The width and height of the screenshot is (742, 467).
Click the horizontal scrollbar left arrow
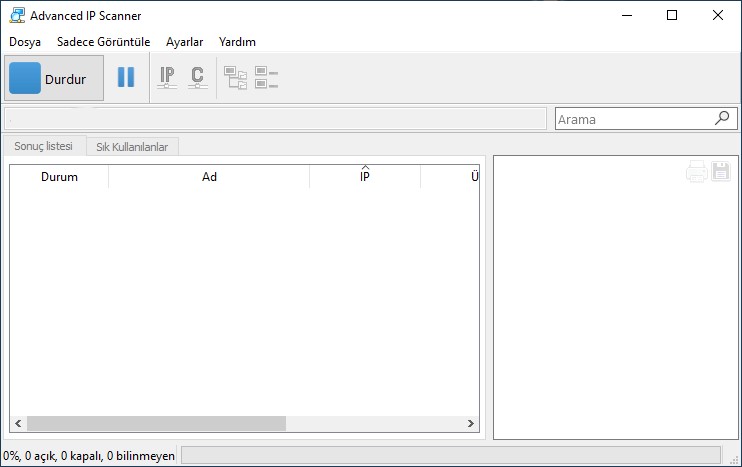[x=18, y=423]
